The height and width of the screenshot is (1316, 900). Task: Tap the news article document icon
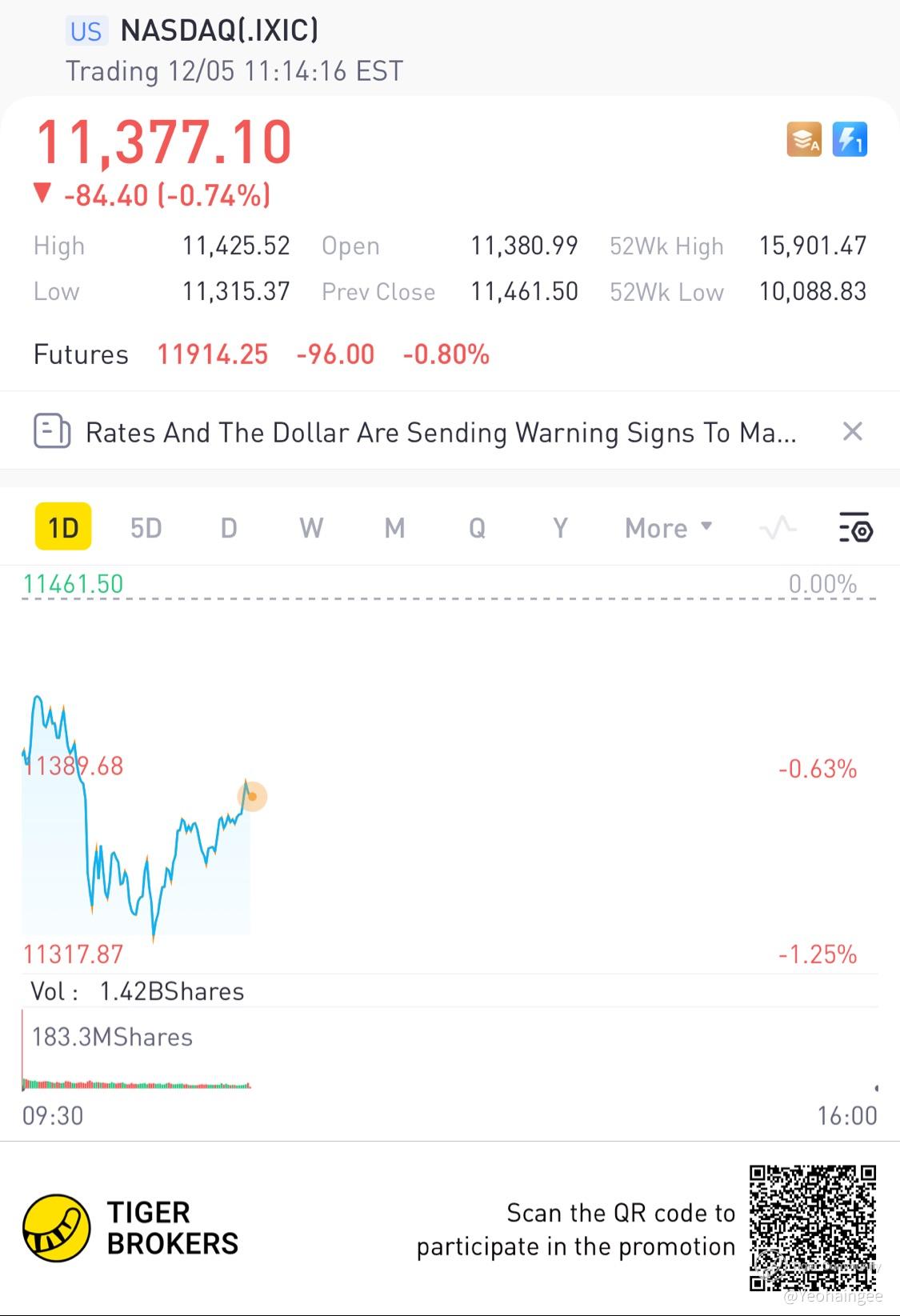(52, 432)
